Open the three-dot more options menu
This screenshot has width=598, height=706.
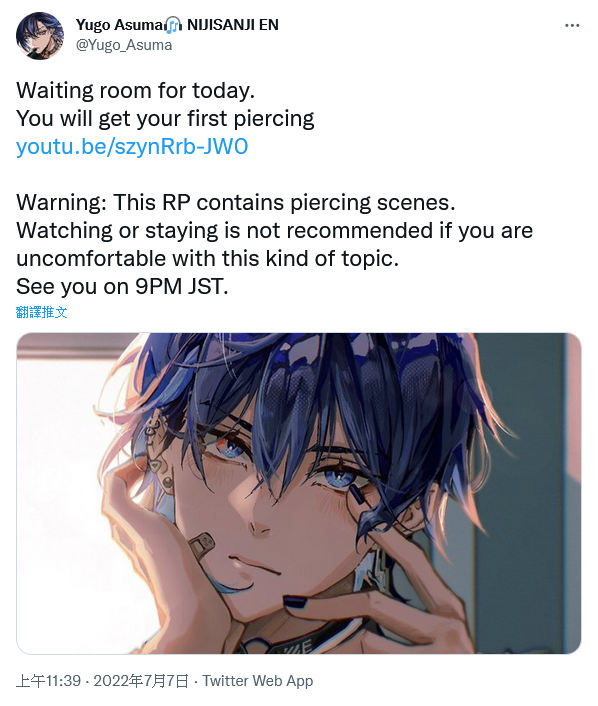(572, 26)
